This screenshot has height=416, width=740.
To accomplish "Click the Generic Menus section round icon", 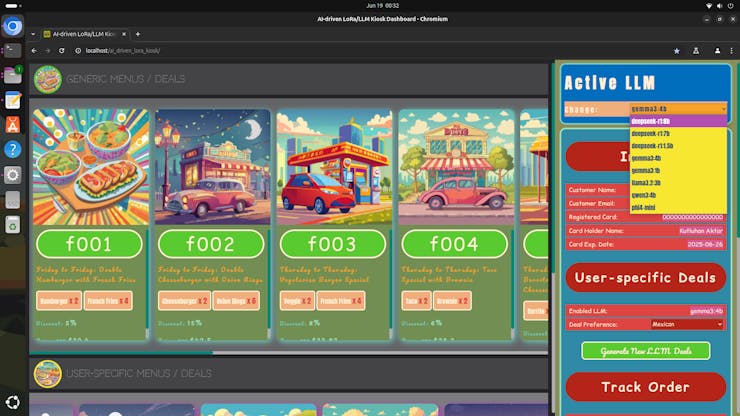I will (47, 79).
